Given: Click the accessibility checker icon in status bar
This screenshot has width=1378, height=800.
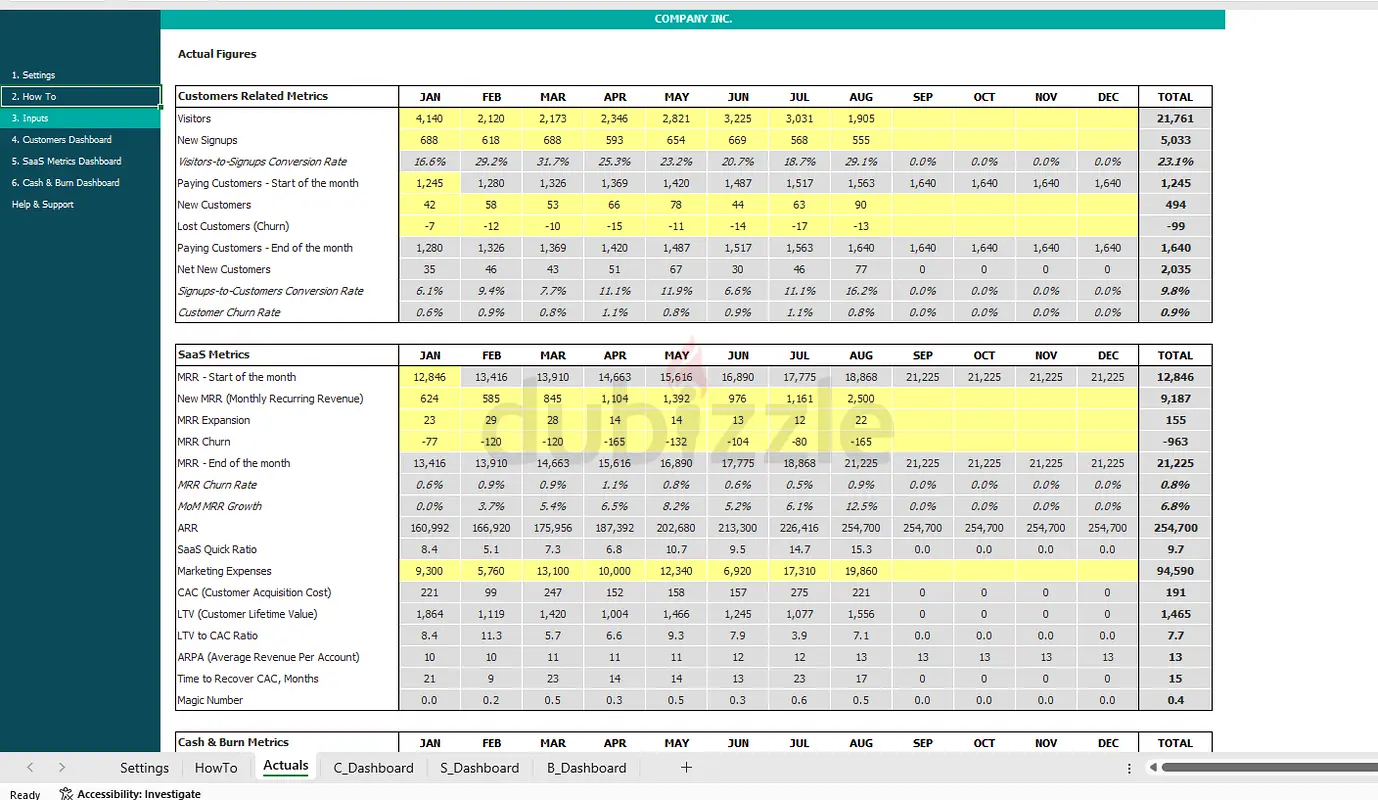Looking at the screenshot, I should pyautogui.click(x=66, y=794).
